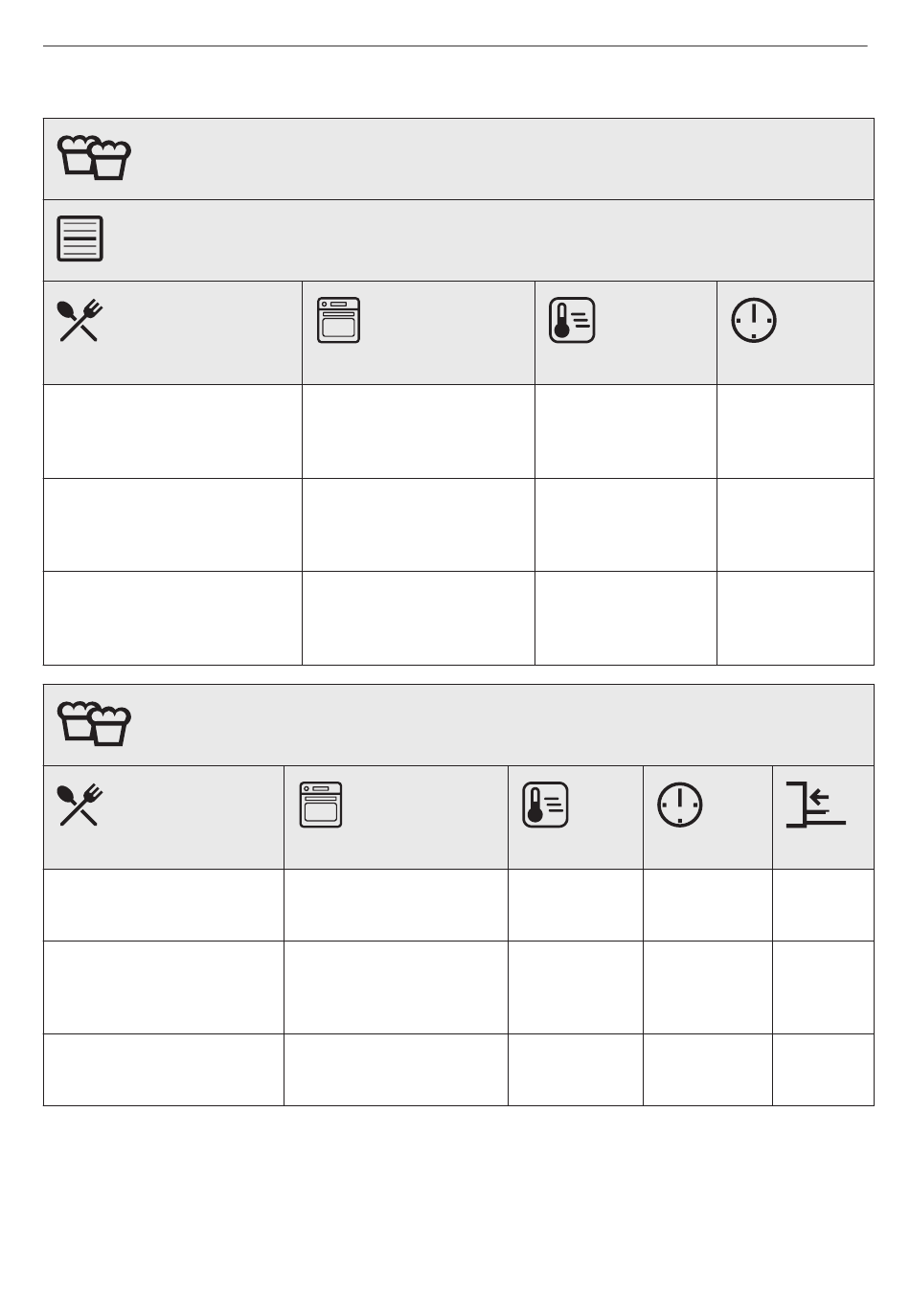Select the thermometer icon in the lower table
The image size is (910, 1316).
tap(545, 805)
